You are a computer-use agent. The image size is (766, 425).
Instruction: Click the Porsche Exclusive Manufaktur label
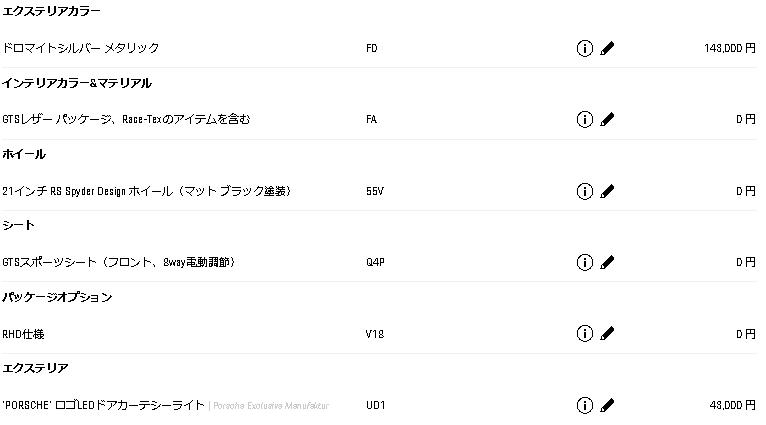pyautogui.click(x=271, y=405)
